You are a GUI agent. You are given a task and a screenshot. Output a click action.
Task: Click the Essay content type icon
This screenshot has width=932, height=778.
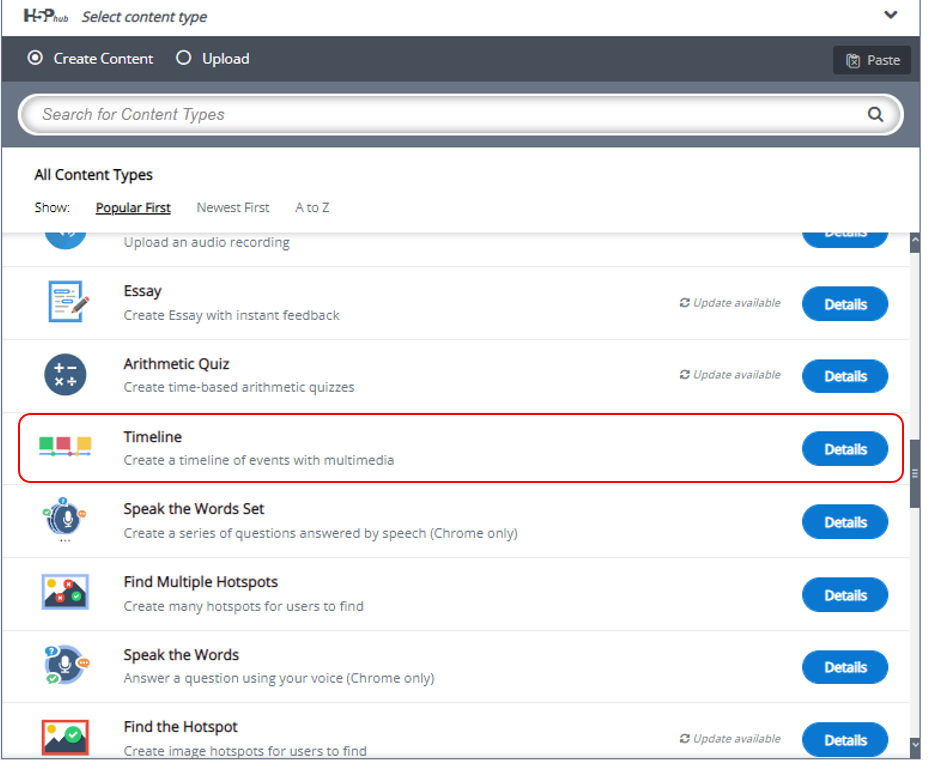click(x=66, y=303)
